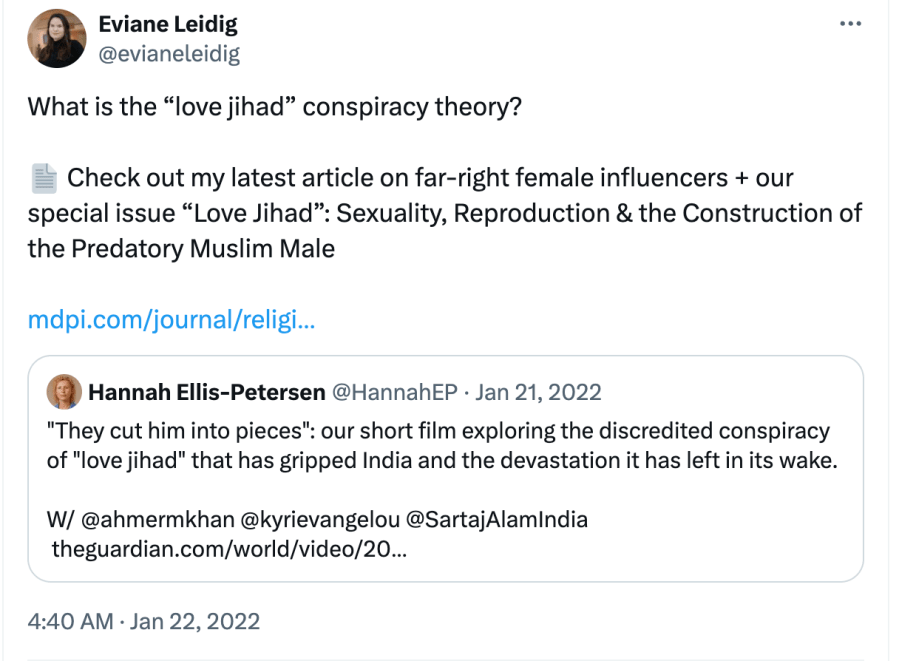
Task: Open the three-dot more options menu
Action: (x=850, y=24)
